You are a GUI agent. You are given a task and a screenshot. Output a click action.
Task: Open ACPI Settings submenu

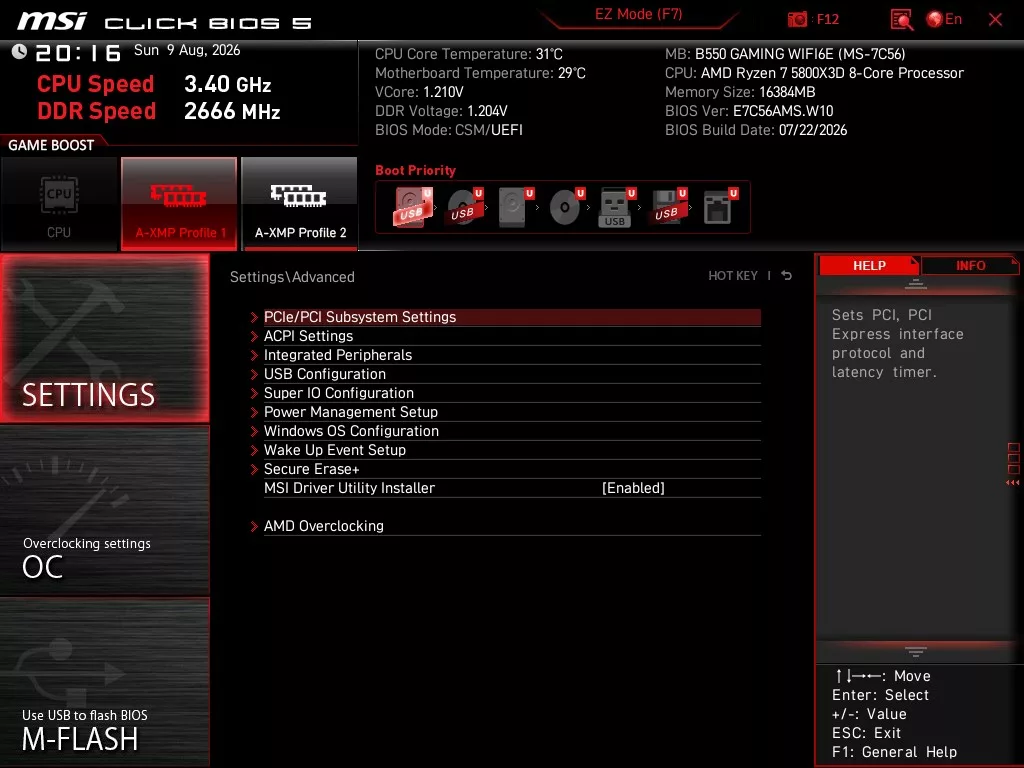pyautogui.click(x=512, y=336)
